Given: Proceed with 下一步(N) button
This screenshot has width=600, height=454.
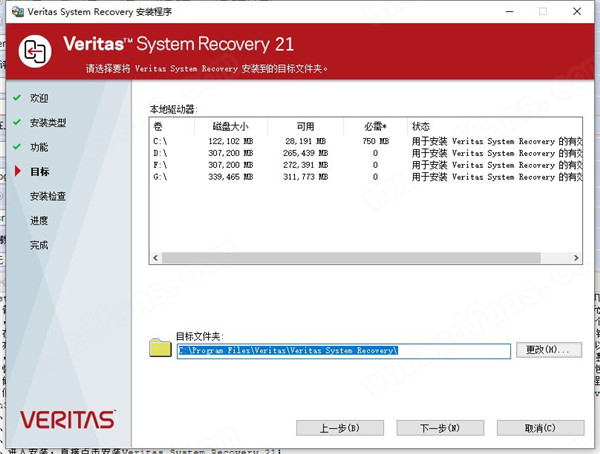Looking at the screenshot, I should tap(440, 428).
